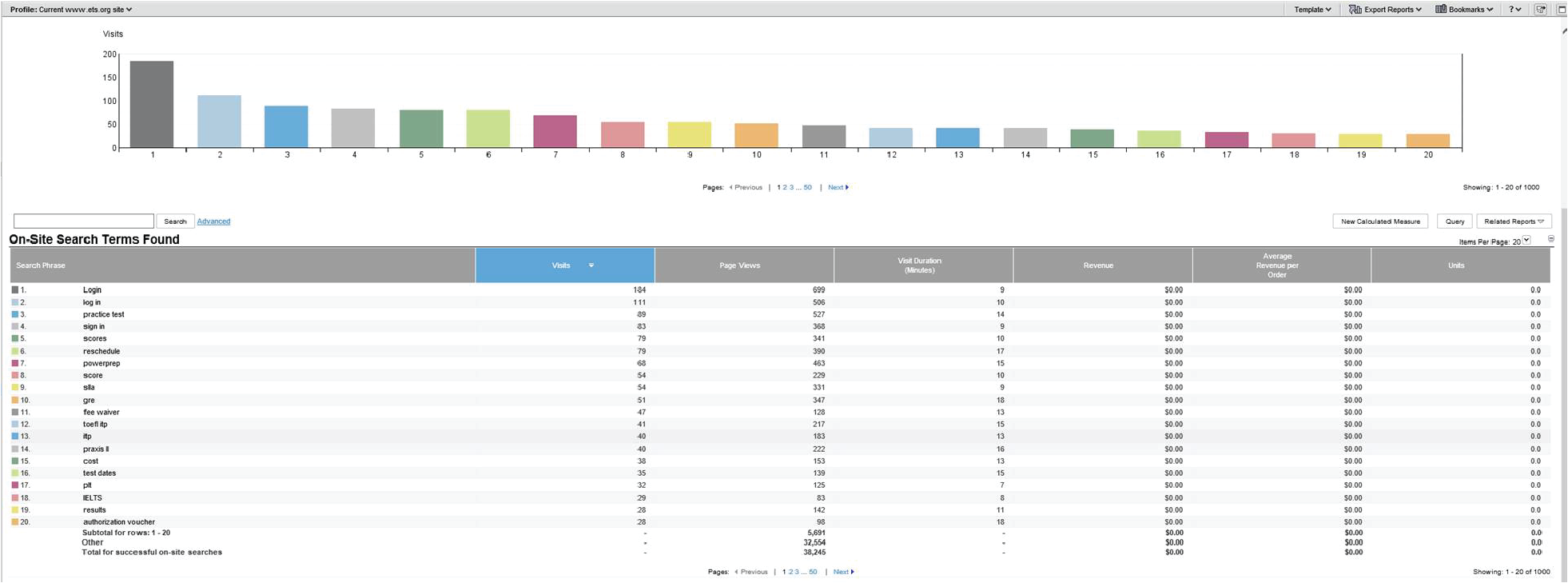
Task: Click the New Calculated Measure button
Action: [x=1379, y=222]
